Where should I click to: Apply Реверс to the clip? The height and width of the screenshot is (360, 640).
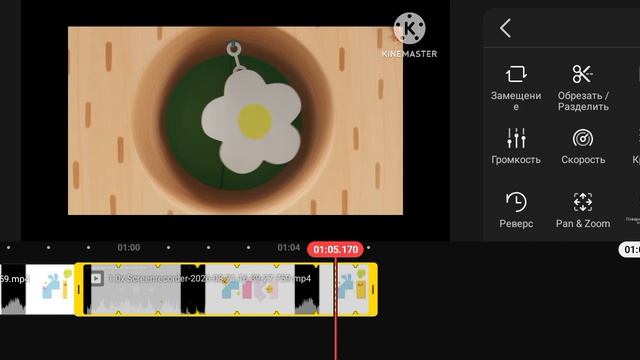(x=516, y=210)
